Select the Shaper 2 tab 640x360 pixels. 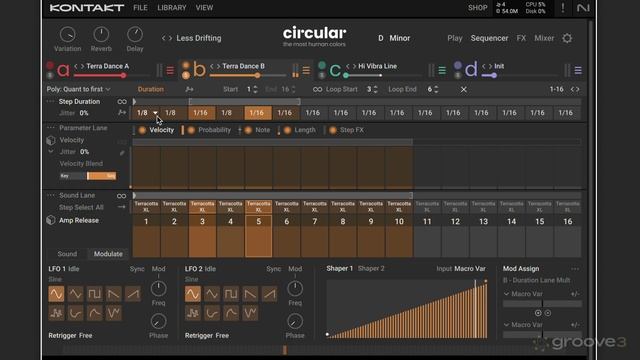(x=371, y=269)
